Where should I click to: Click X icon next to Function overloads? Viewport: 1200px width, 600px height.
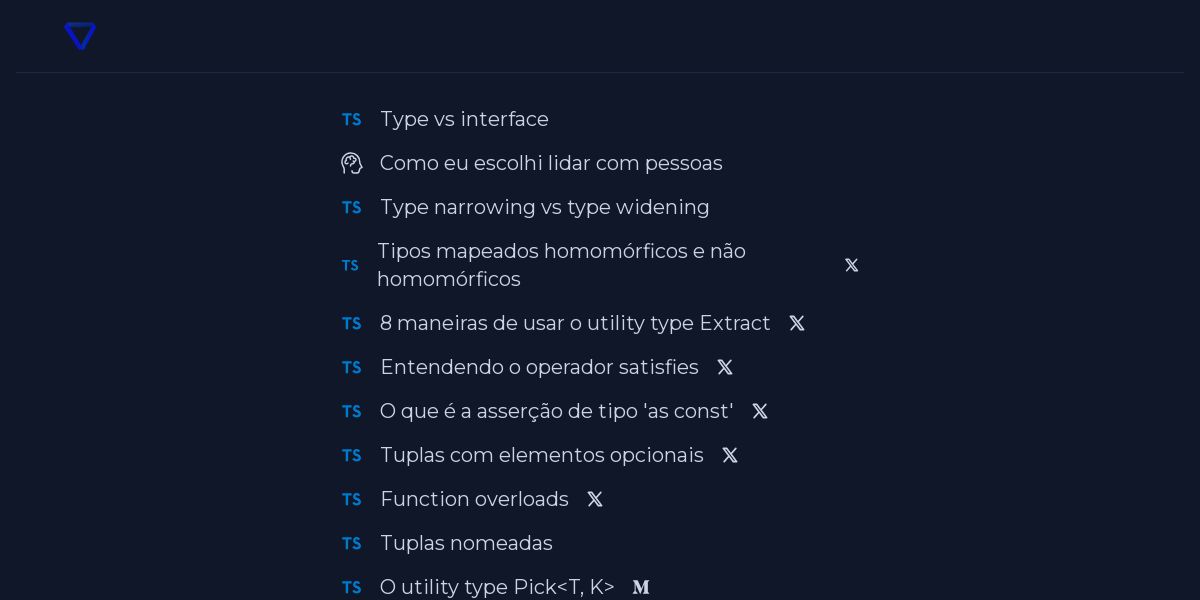[595, 499]
